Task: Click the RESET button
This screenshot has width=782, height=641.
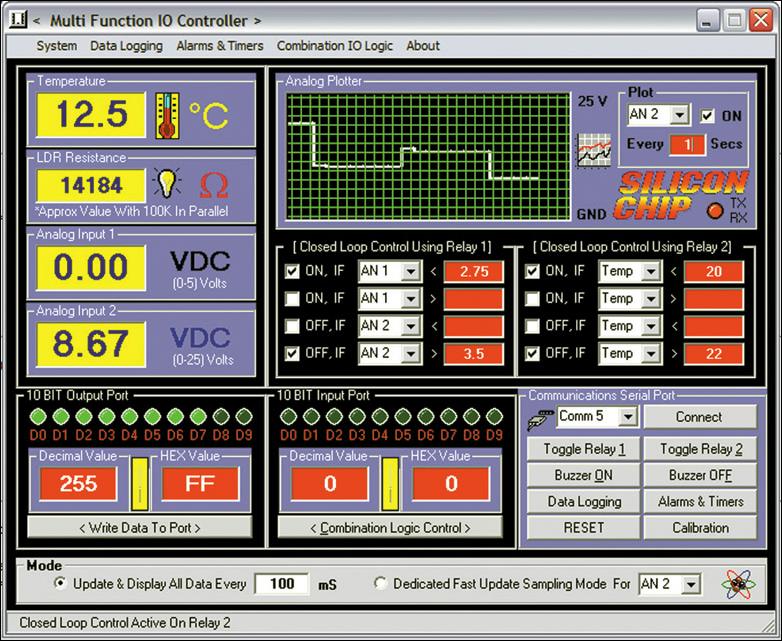Action: pyautogui.click(x=584, y=528)
